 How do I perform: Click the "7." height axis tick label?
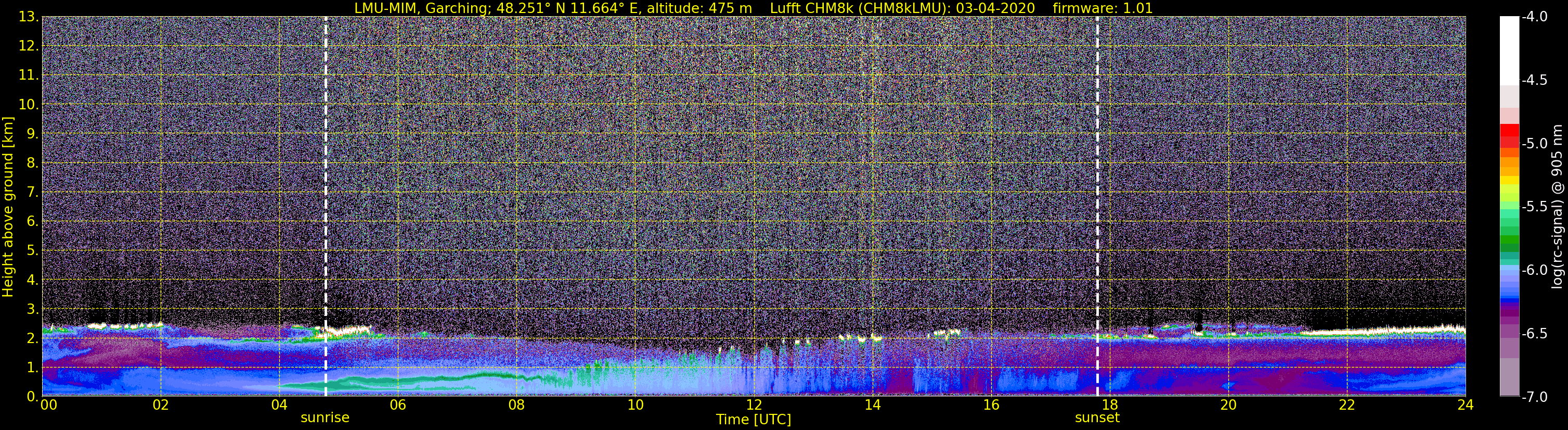coord(32,193)
